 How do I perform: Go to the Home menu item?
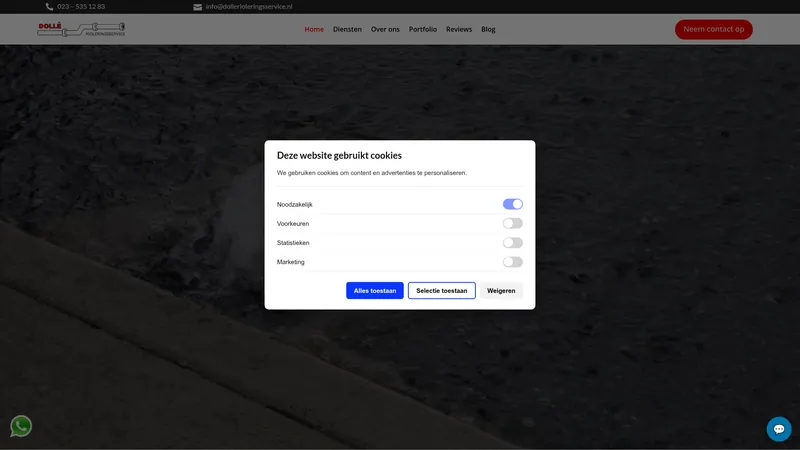(x=314, y=29)
